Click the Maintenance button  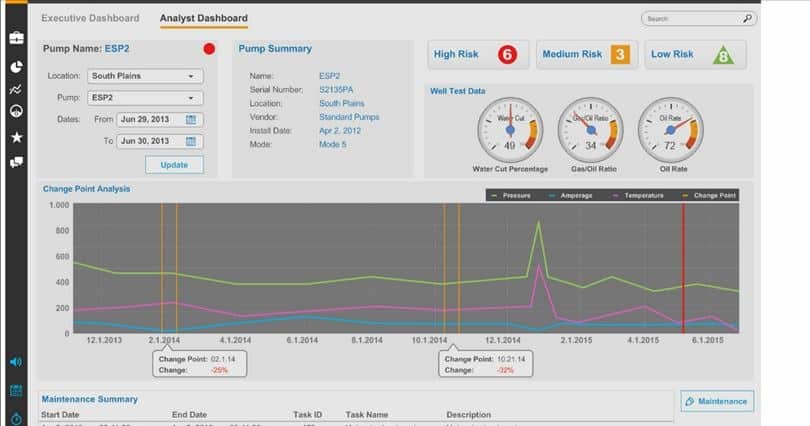click(x=717, y=401)
